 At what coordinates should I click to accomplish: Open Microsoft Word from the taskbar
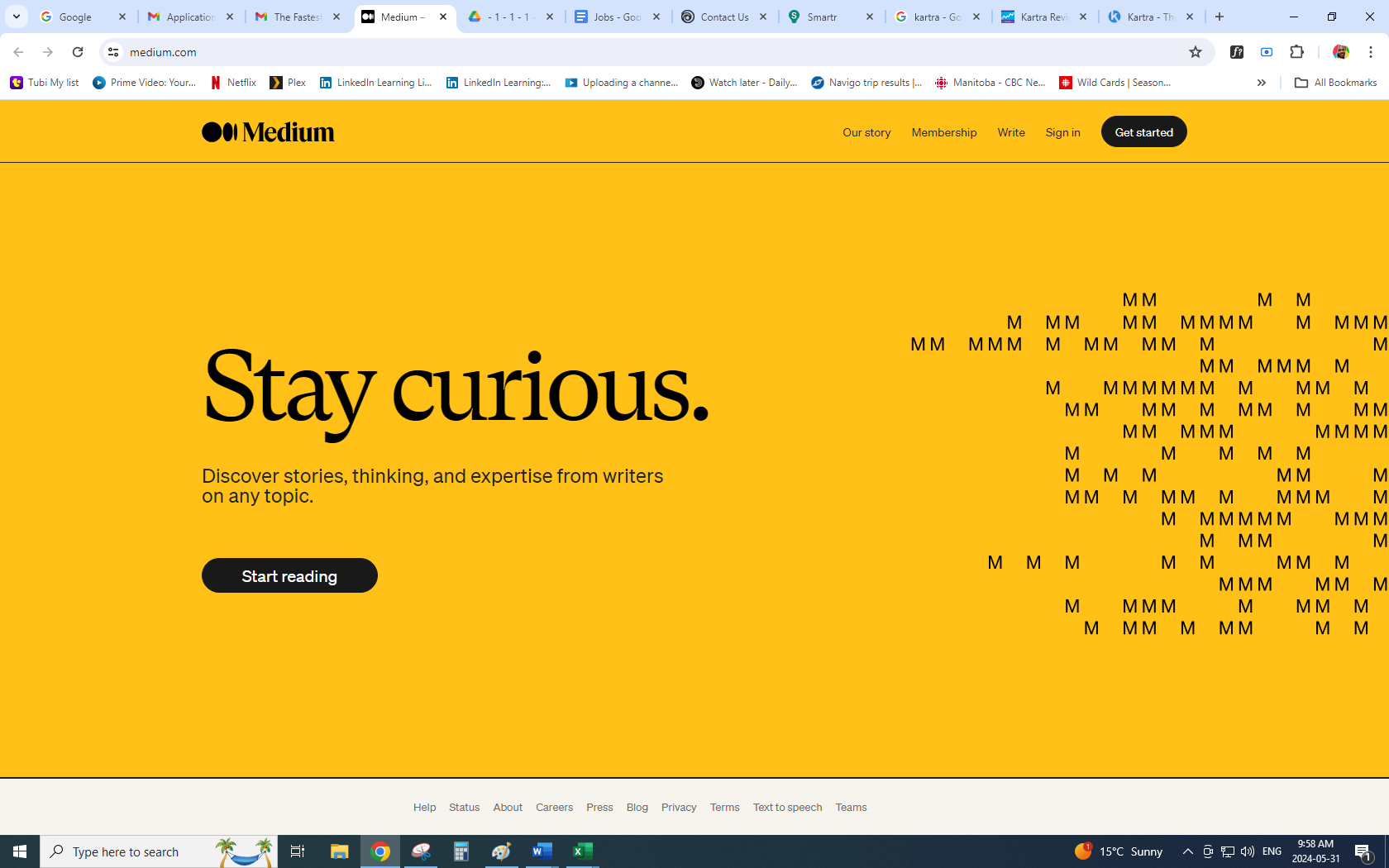(x=542, y=851)
